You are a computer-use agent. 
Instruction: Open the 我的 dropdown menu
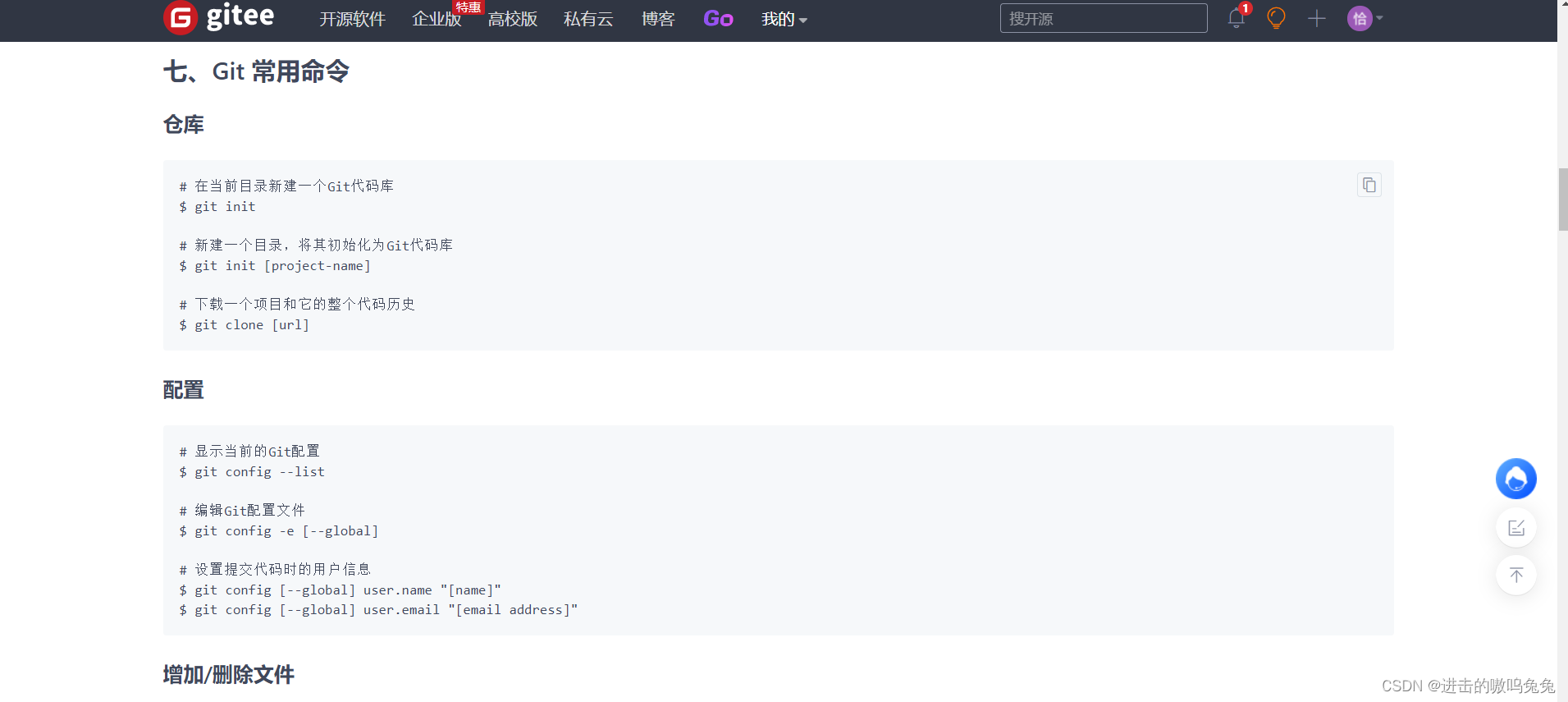pyautogui.click(x=784, y=19)
